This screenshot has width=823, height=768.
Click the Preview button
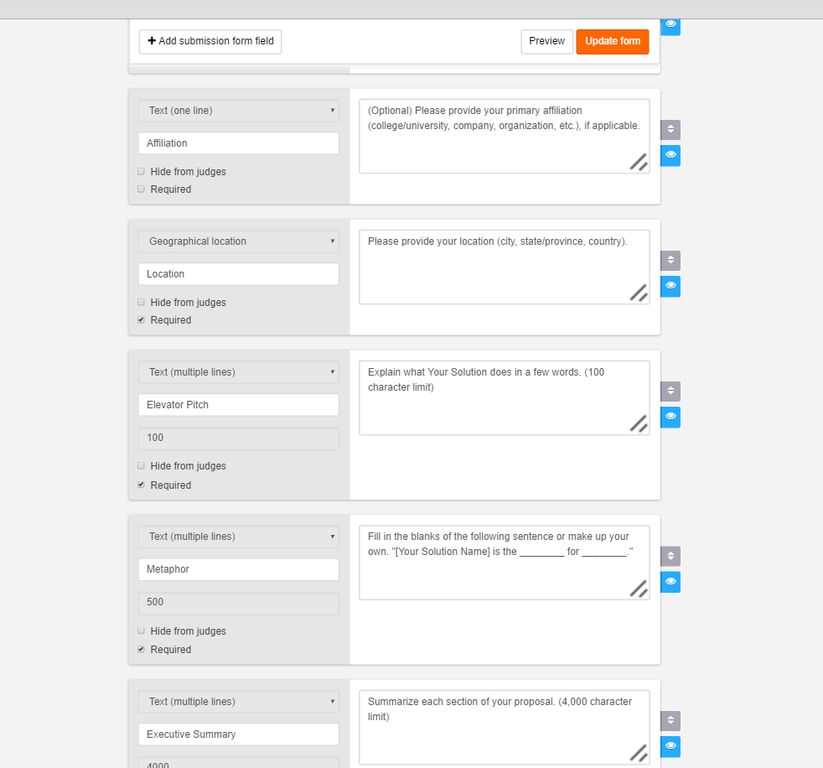point(546,41)
